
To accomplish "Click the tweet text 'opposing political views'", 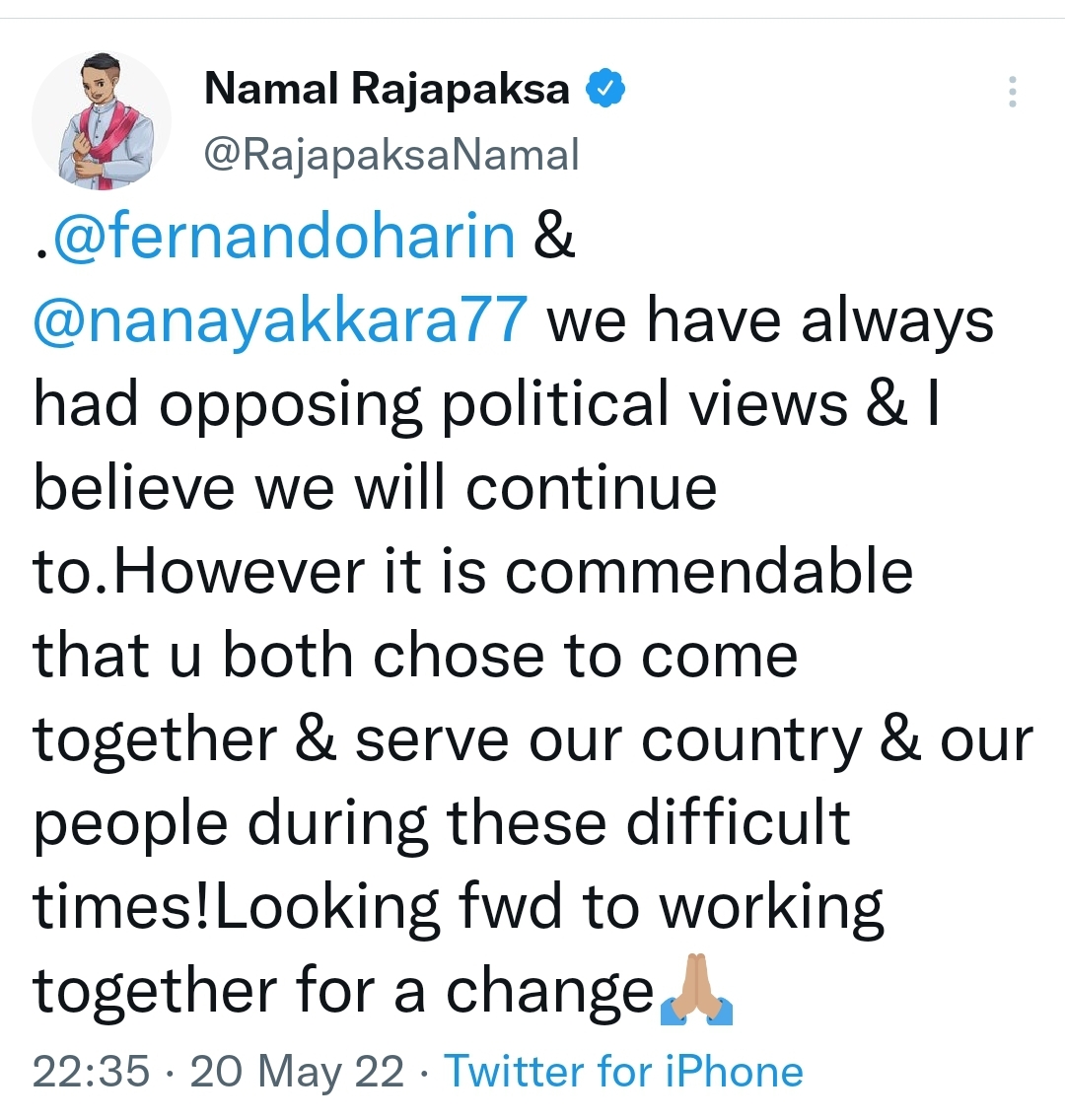I will (503, 404).
